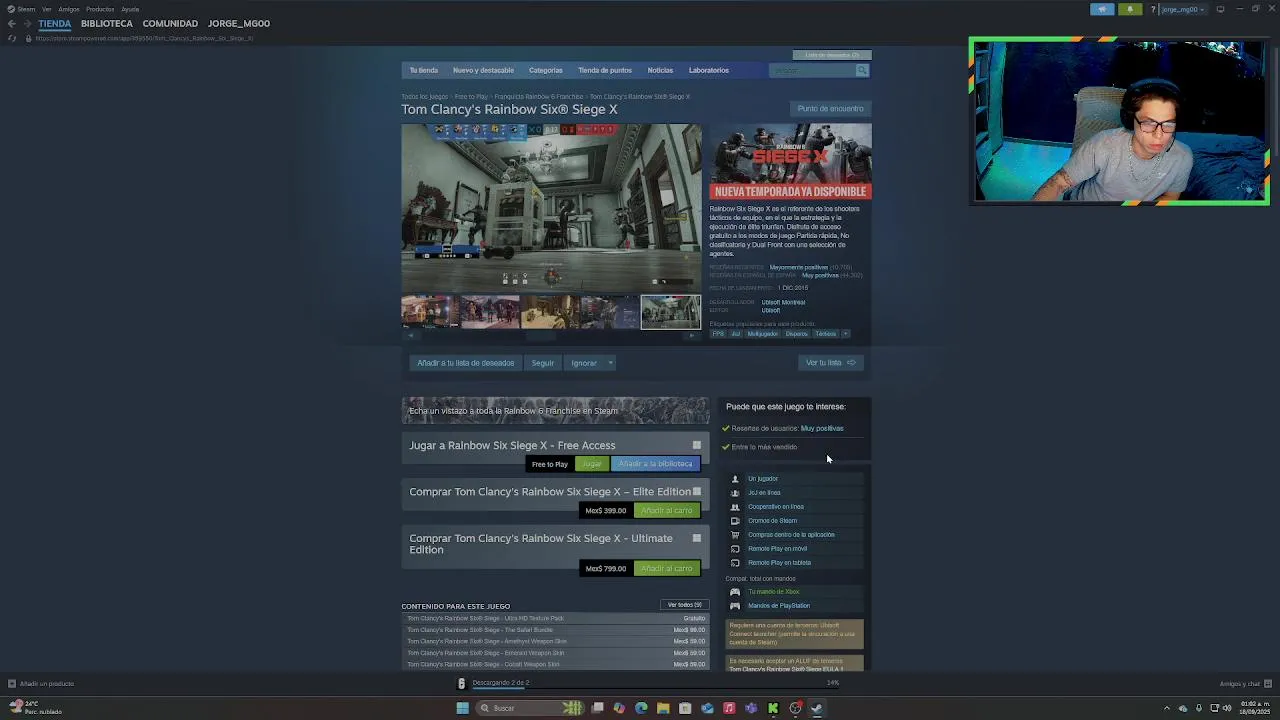
Task: Click the Seguir button
Action: tap(543, 363)
